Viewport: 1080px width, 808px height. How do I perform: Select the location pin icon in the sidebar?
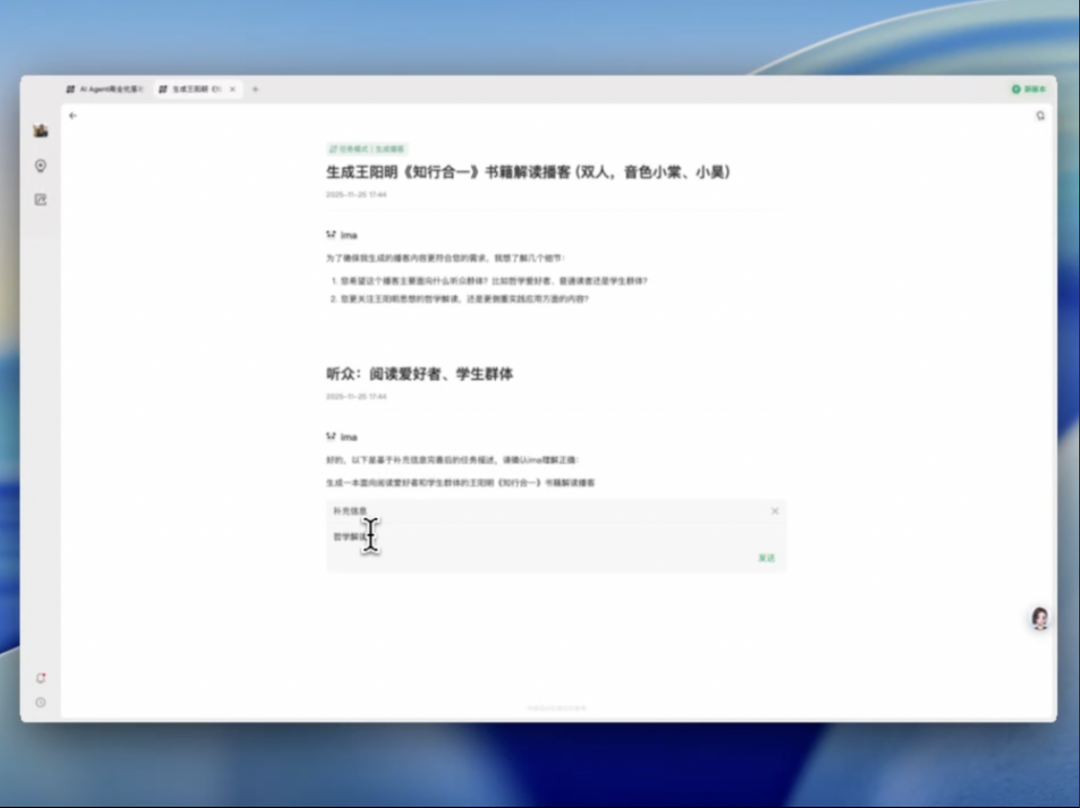pos(40,166)
